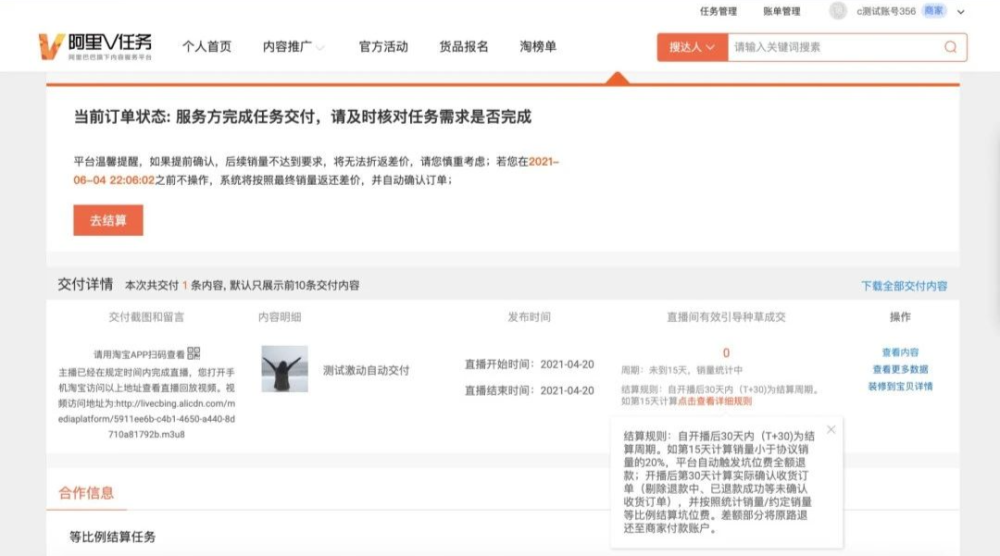Open 淘榜单 menu item

tap(538, 47)
